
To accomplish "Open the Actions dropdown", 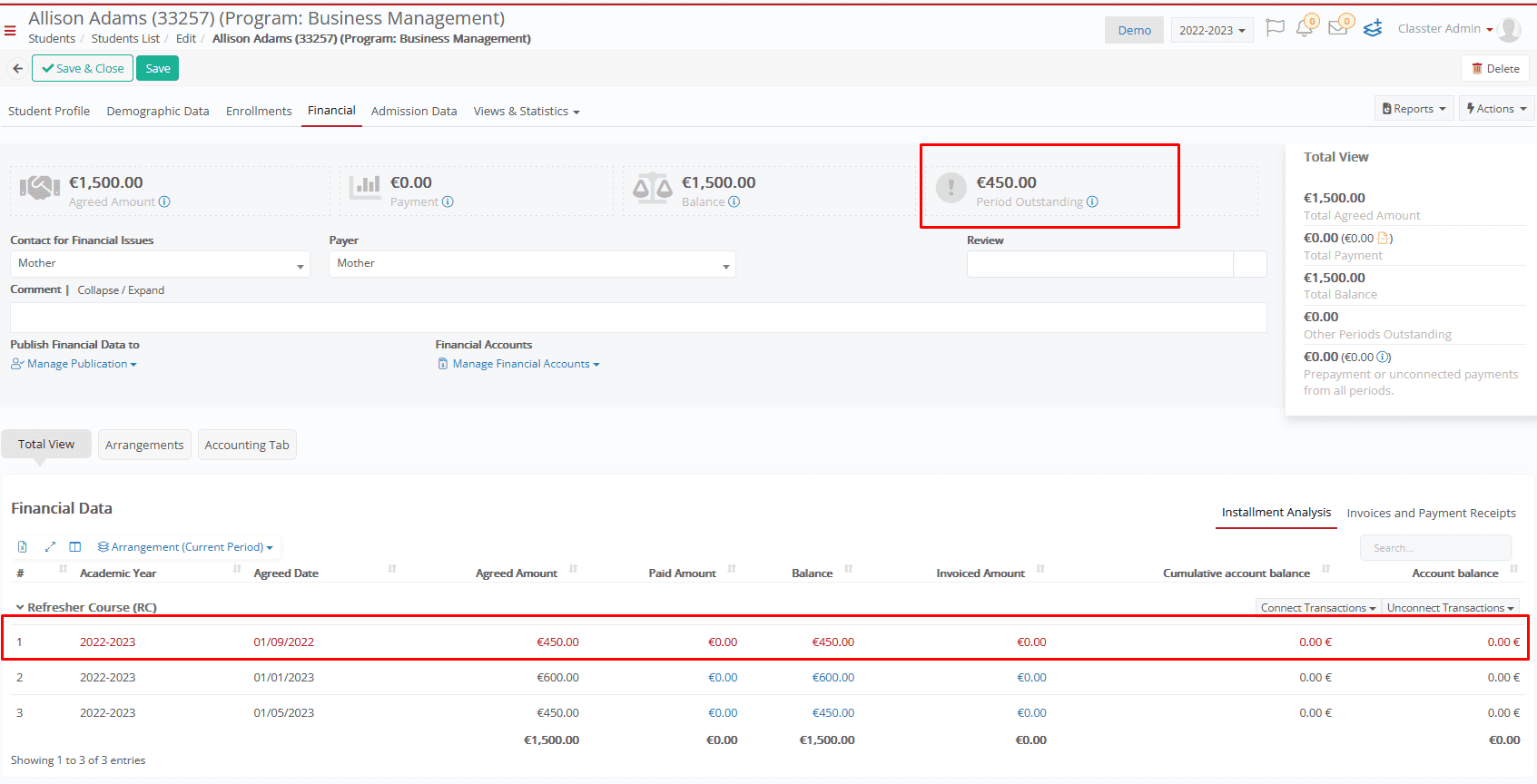I will click(x=1496, y=108).
